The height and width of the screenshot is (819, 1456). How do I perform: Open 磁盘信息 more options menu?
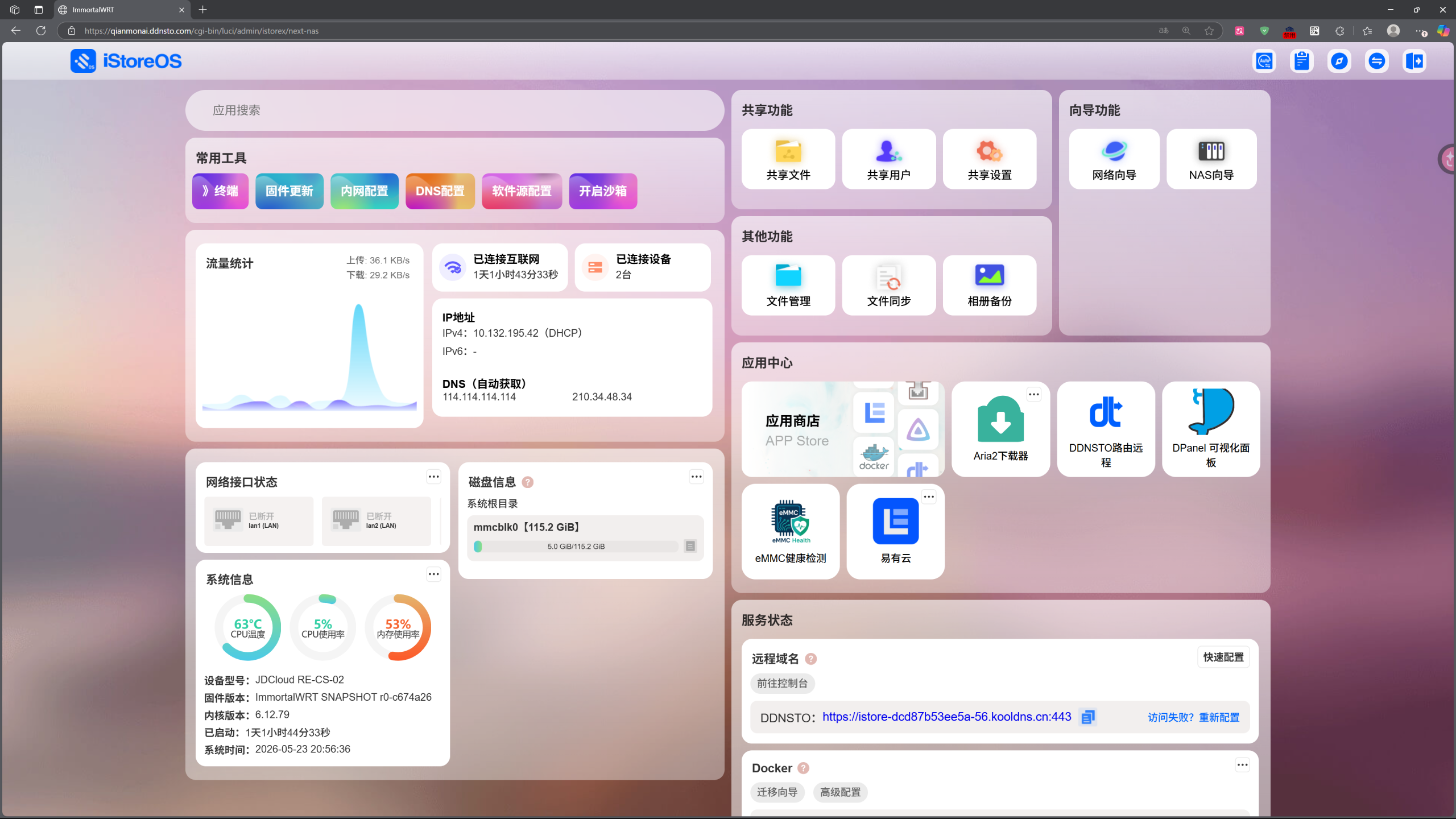coord(696,477)
